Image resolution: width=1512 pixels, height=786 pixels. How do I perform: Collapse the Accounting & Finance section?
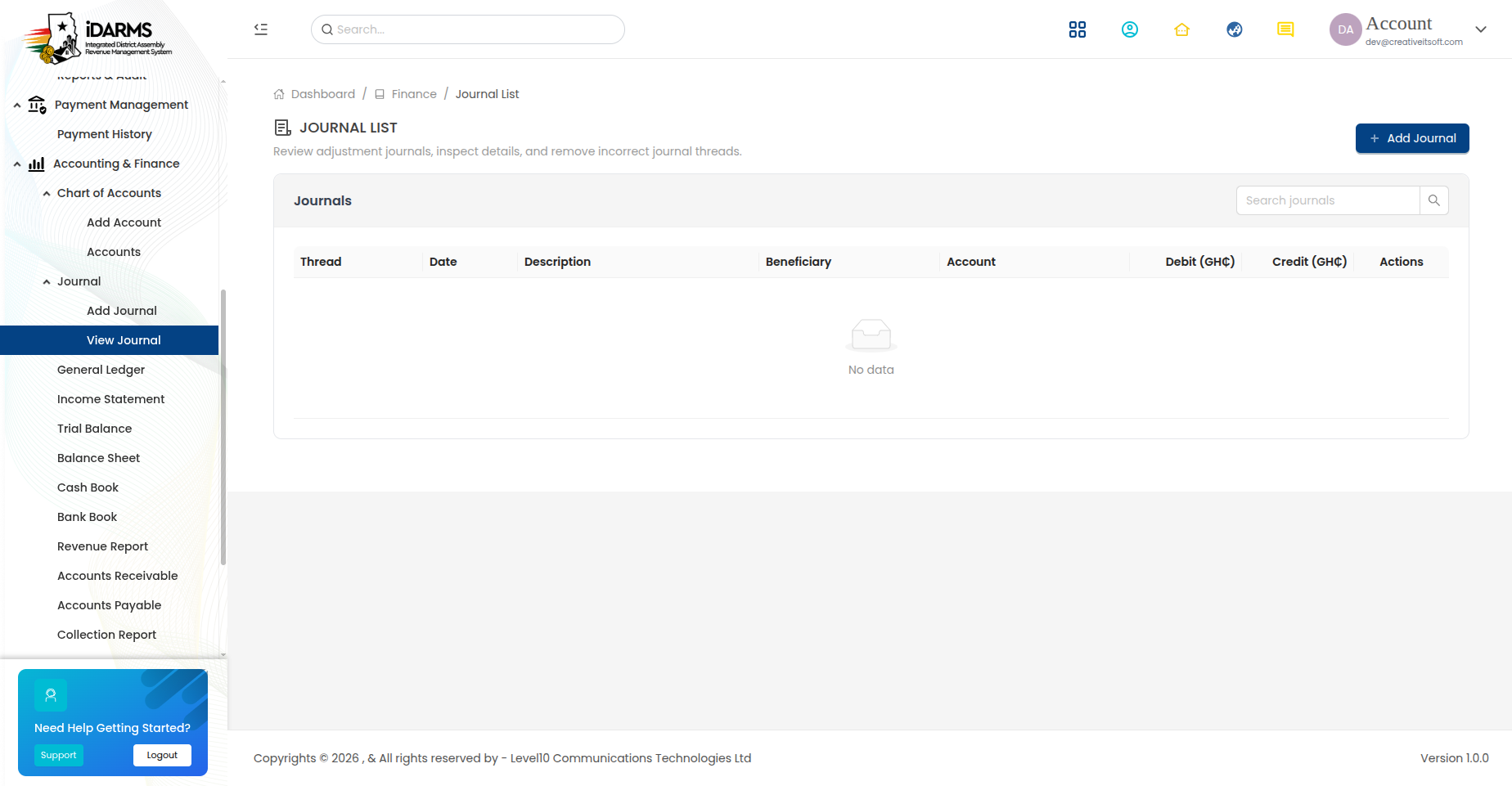(x=17, y=164)
